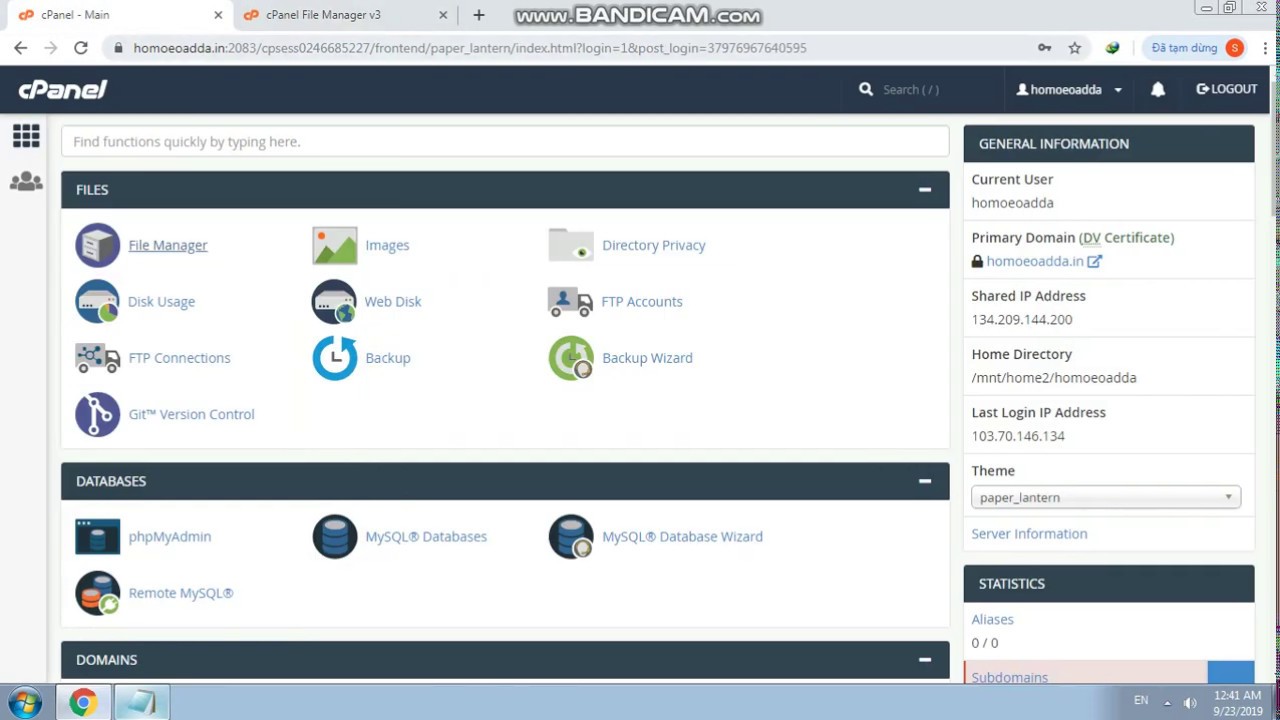
Task: Open Chrome from the taskbar
Action: [x=83, y=702]
